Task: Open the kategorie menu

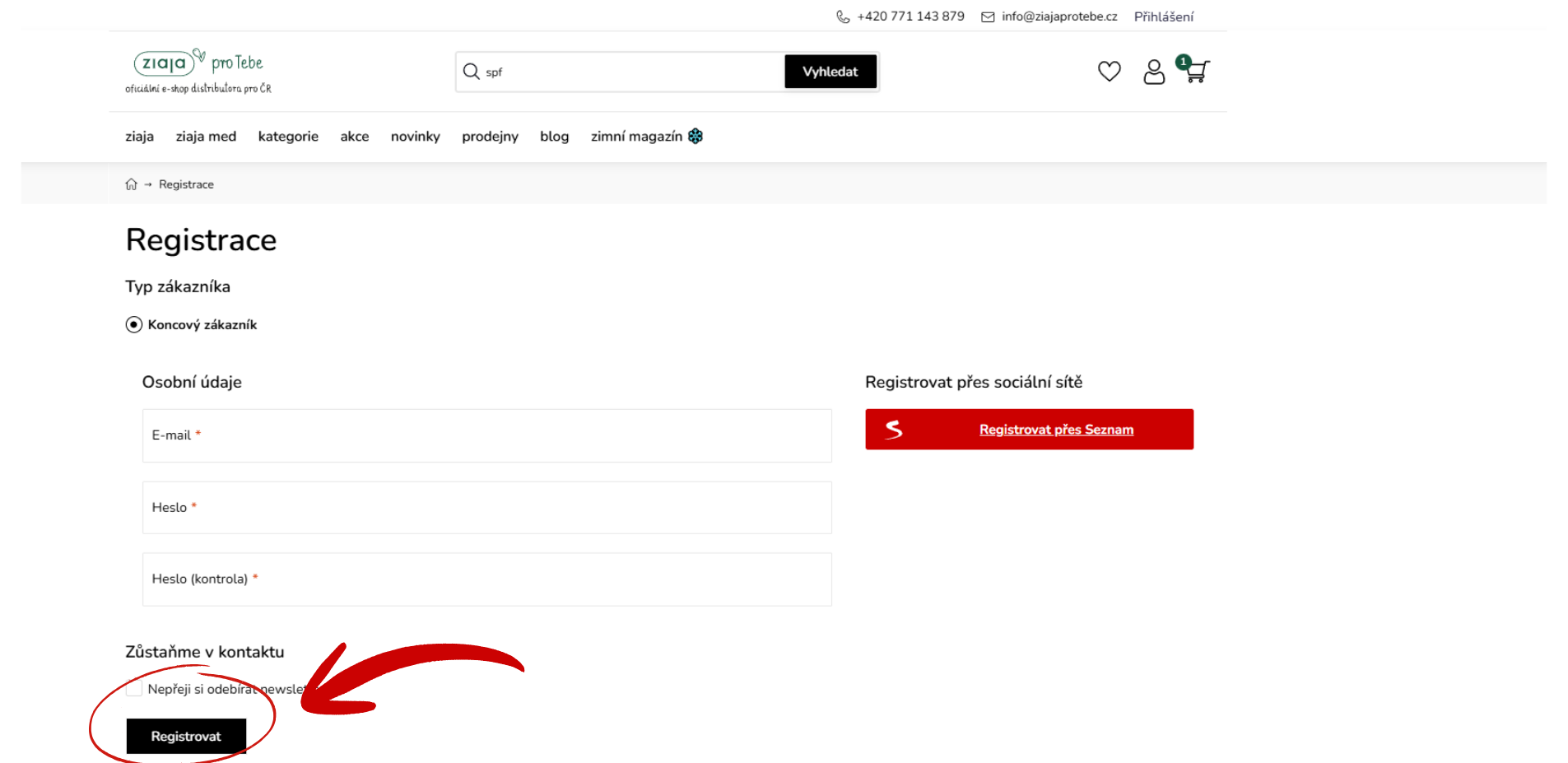Action: pyautogui.click(x=288, y=137)
